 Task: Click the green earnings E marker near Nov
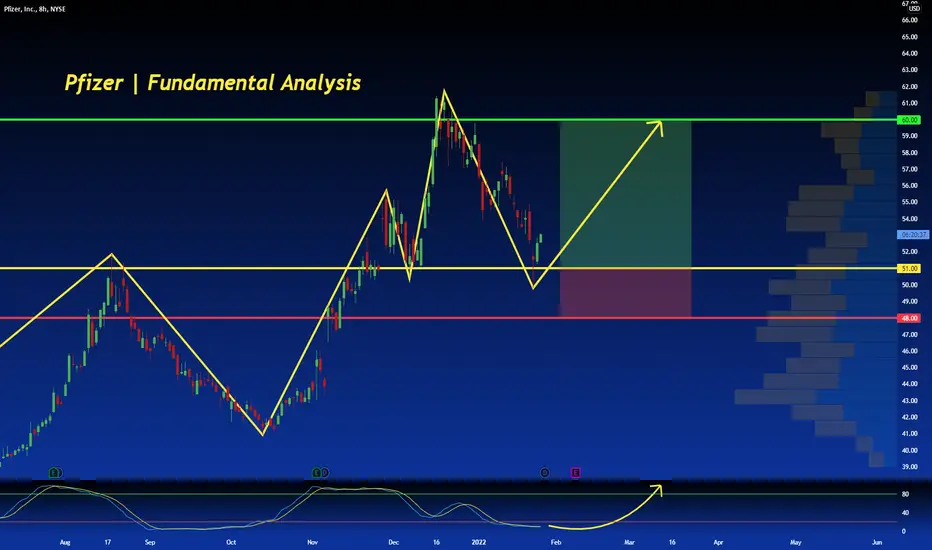[x=316, y=473]
